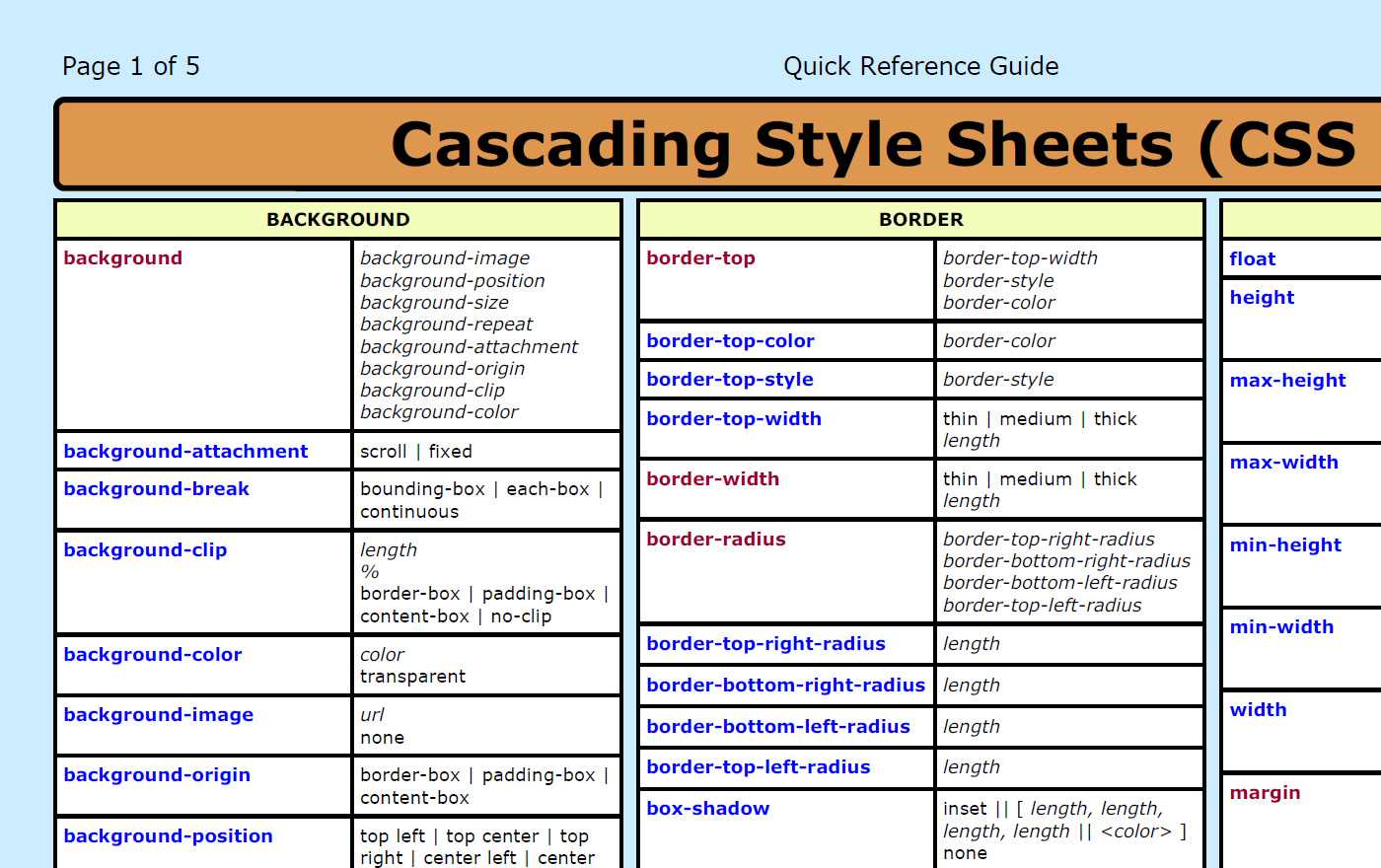Click the background-origin property link
Viewport: 1381px width, 868px height.
click(x=157, y=775)
